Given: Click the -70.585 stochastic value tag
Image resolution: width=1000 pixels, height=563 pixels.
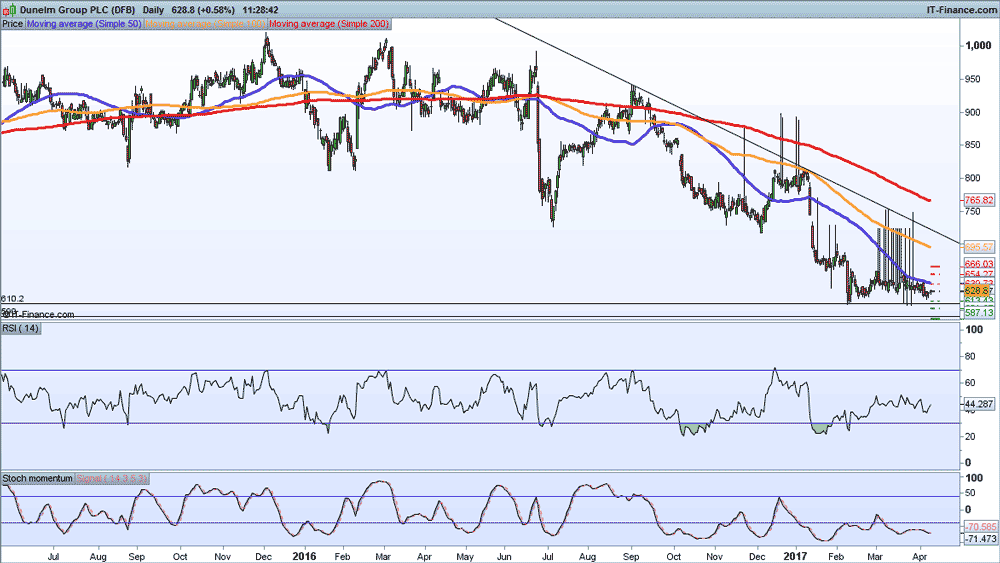Looking at the screenshot, I should point(980,527).
